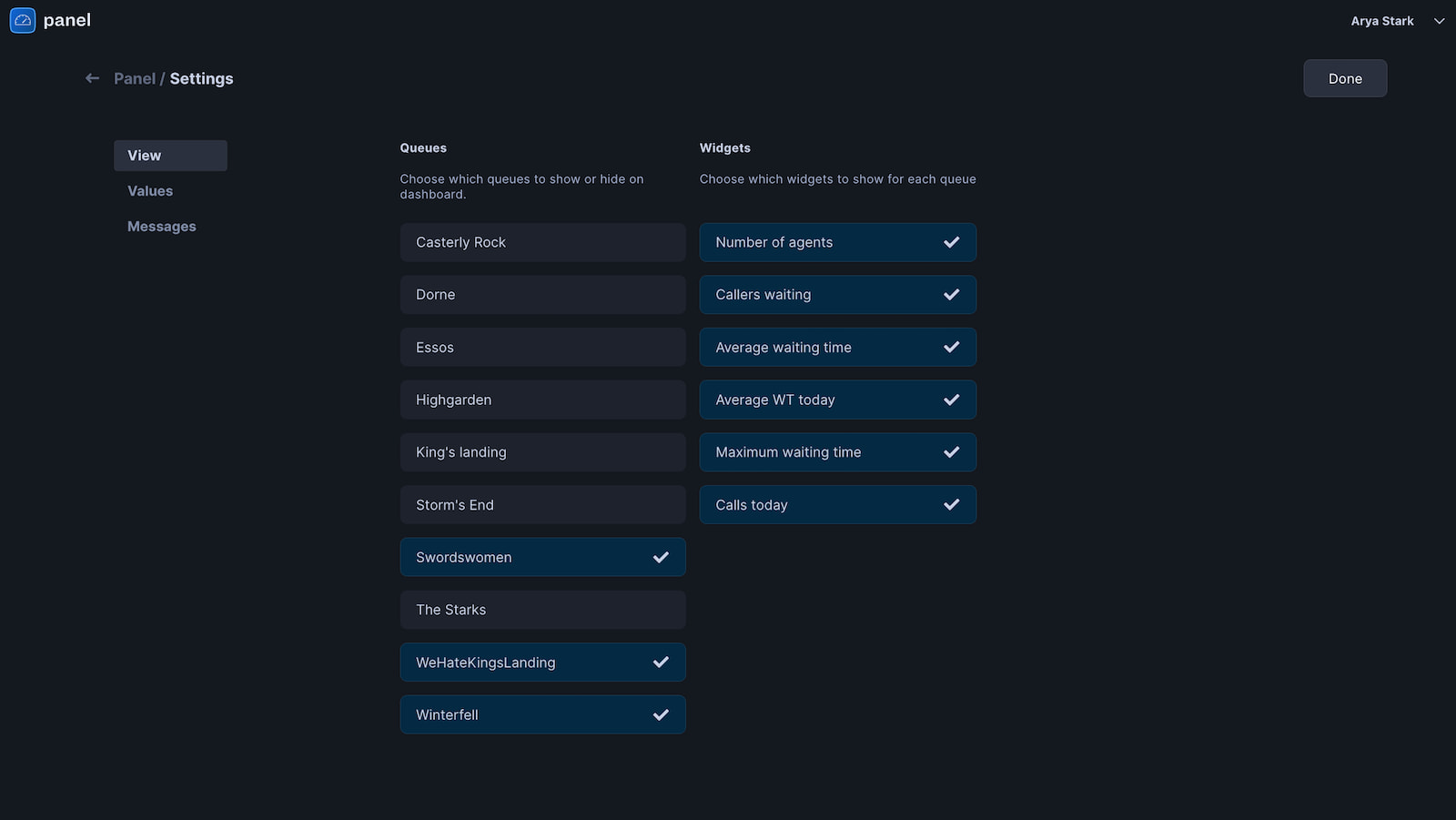Go back using the left arrow icon

pos(92,78)
